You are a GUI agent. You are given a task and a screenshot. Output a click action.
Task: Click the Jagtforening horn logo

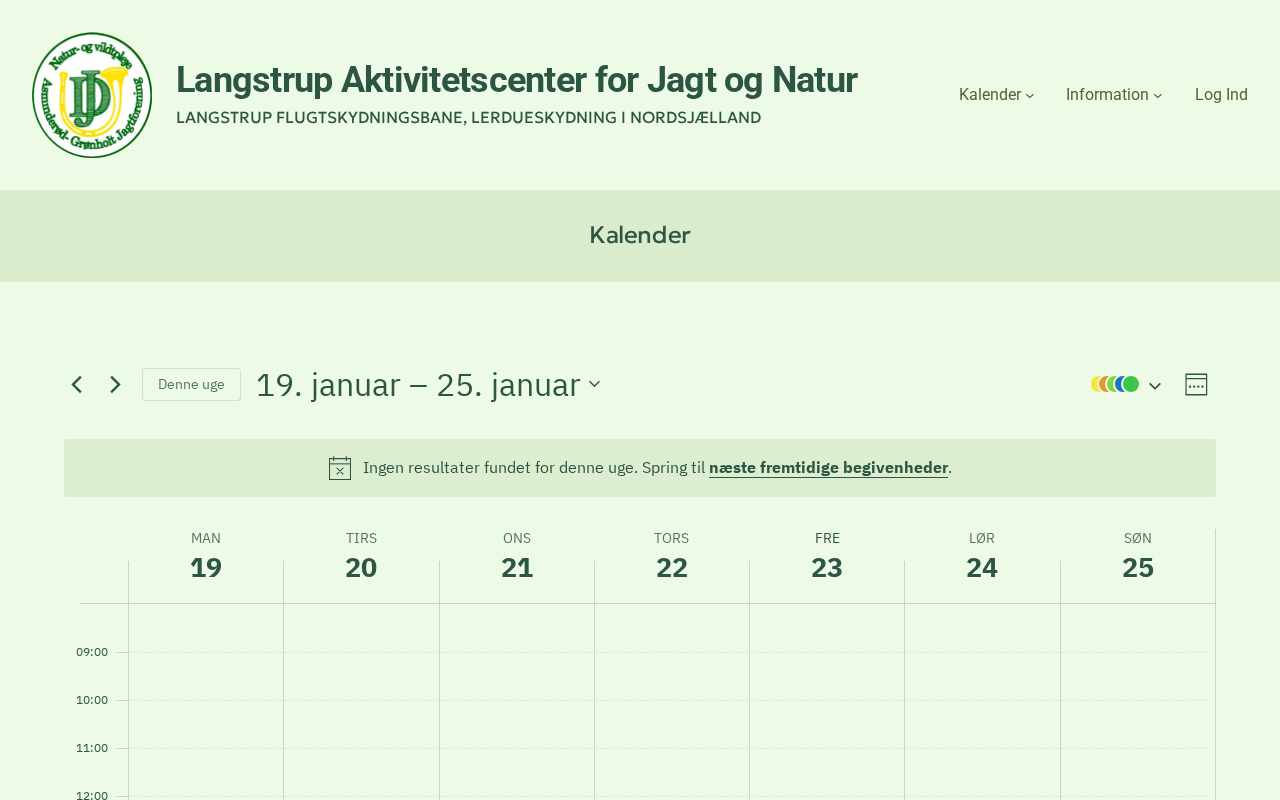click(x=92, y=95)
